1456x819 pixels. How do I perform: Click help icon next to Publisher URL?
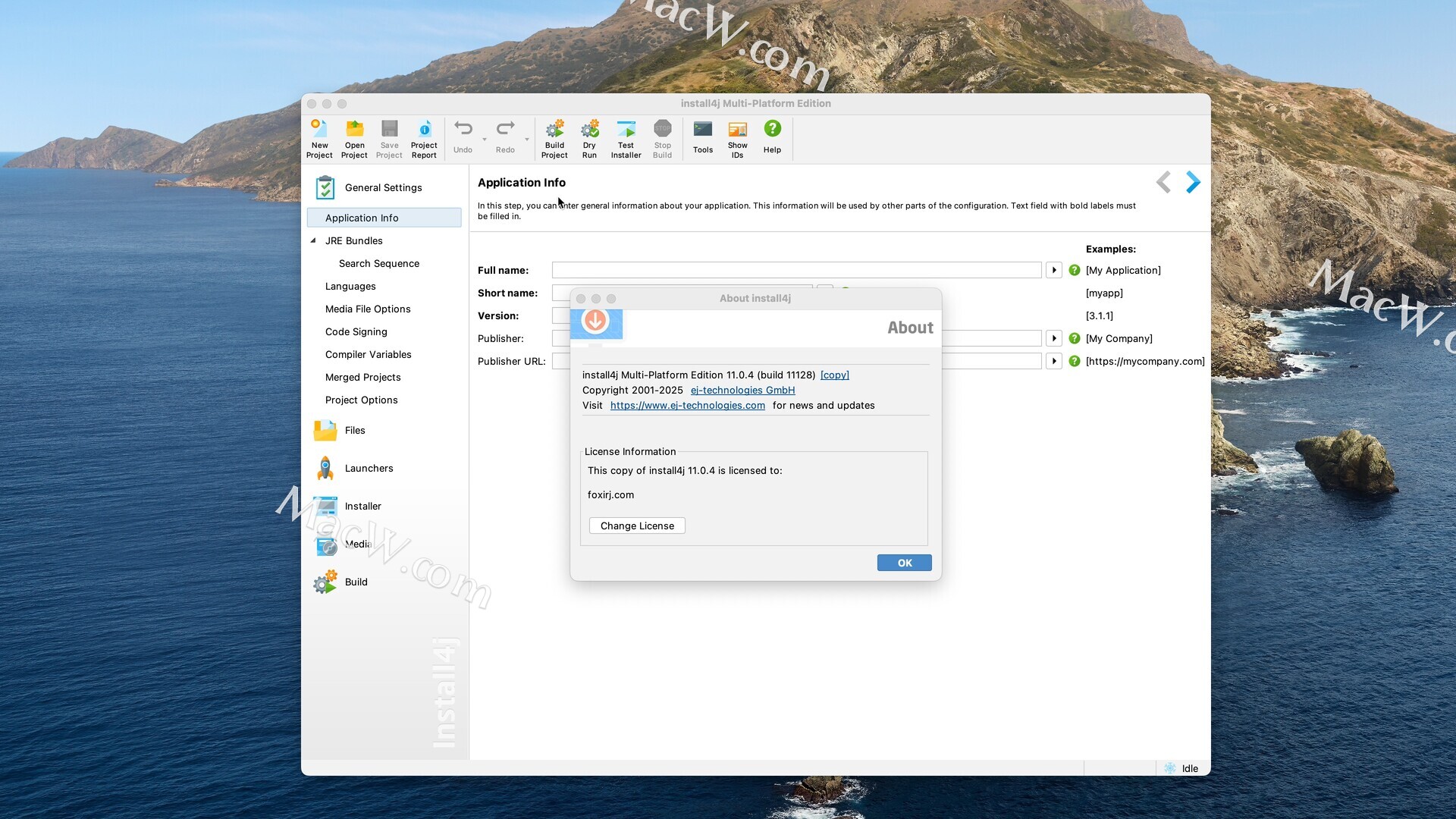(x=1075, y=361)
